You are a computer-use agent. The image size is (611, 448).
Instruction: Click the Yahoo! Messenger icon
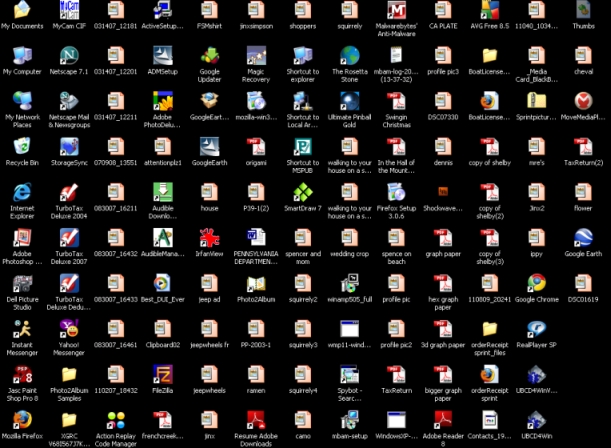[x=69, y=329]
